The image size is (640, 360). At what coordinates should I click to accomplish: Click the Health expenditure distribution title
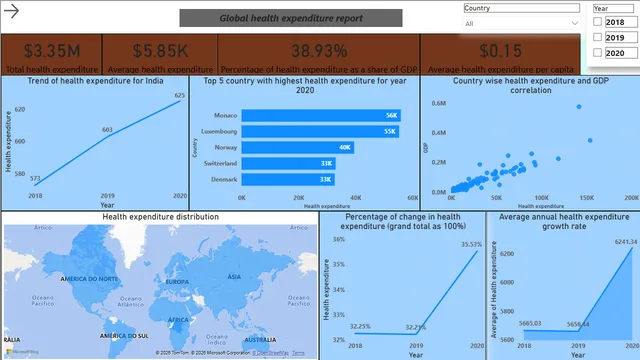point(160,217)
